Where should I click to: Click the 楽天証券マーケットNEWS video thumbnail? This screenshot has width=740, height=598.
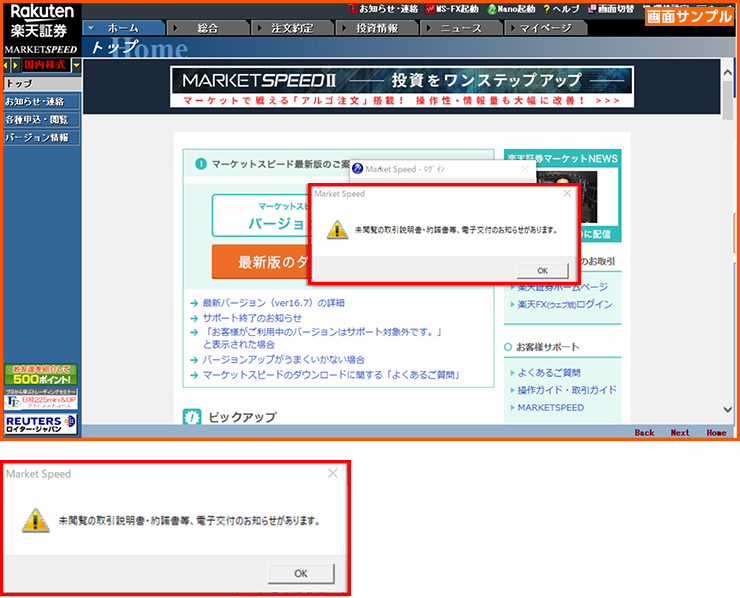click(x=566, y=197)
